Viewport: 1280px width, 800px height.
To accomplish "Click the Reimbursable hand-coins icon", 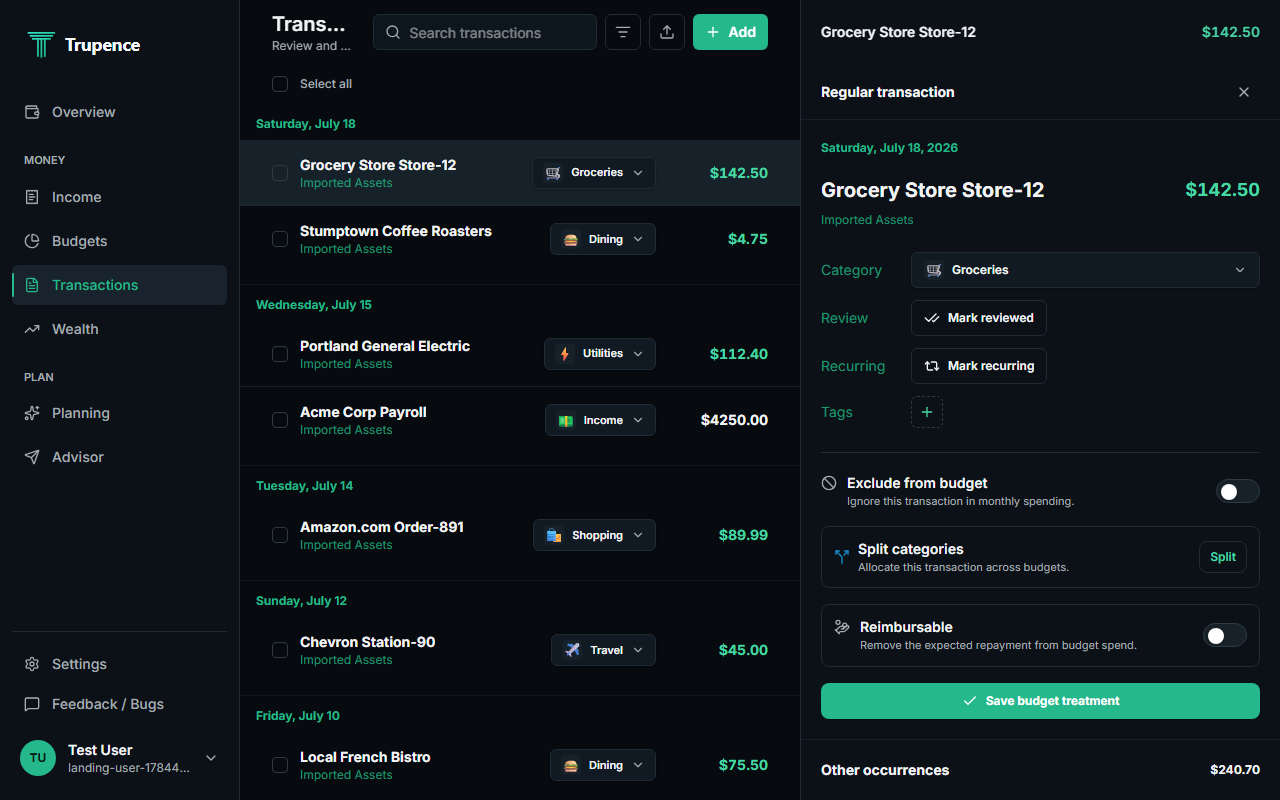I will click(x=842, y=627).
